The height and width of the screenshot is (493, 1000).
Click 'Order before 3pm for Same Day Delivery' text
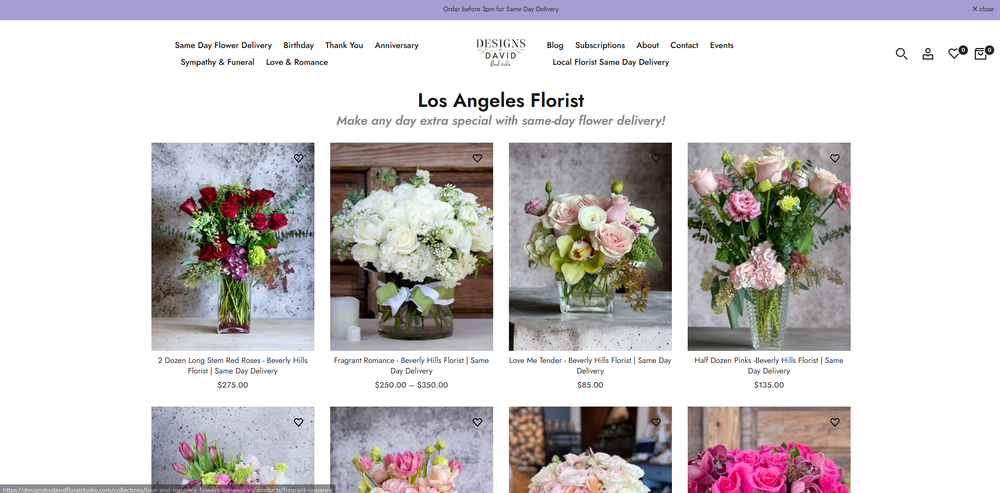501,9
